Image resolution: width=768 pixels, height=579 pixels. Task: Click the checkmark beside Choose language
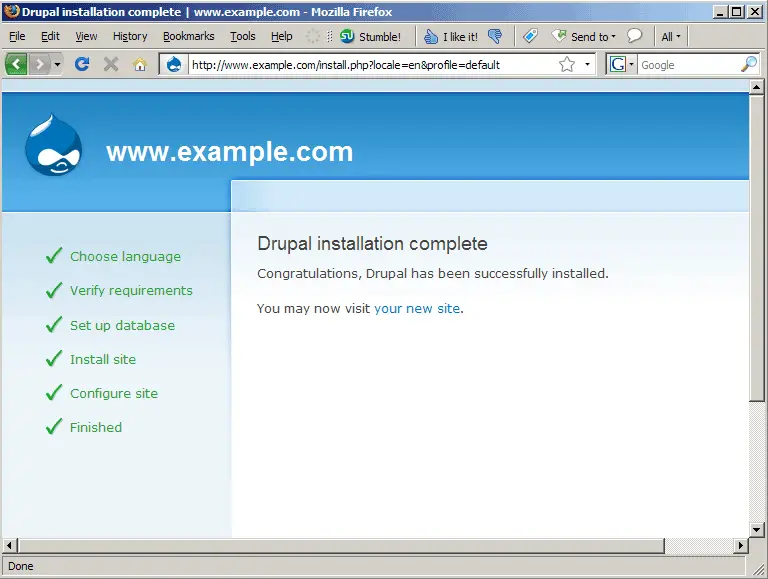pyautogui.click(x=54, y=255)
